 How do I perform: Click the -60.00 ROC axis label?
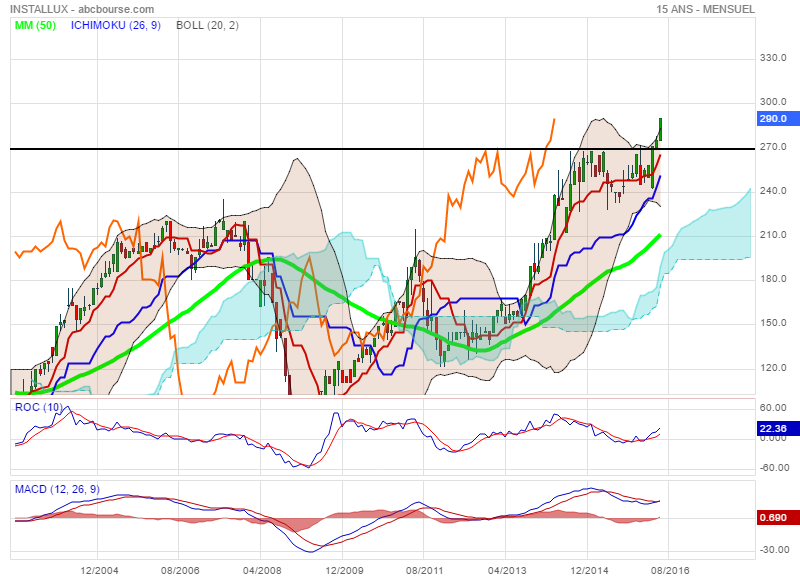[x=773, y=468]
